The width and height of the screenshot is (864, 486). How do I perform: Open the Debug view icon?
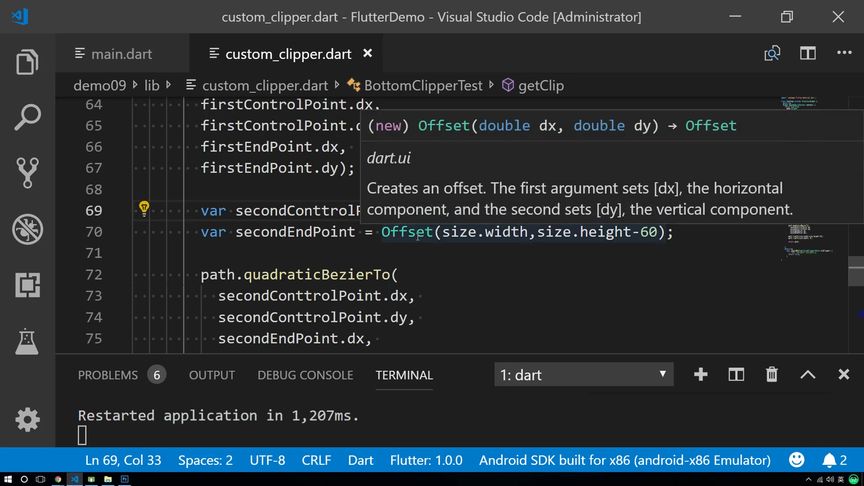click(27, 229)
